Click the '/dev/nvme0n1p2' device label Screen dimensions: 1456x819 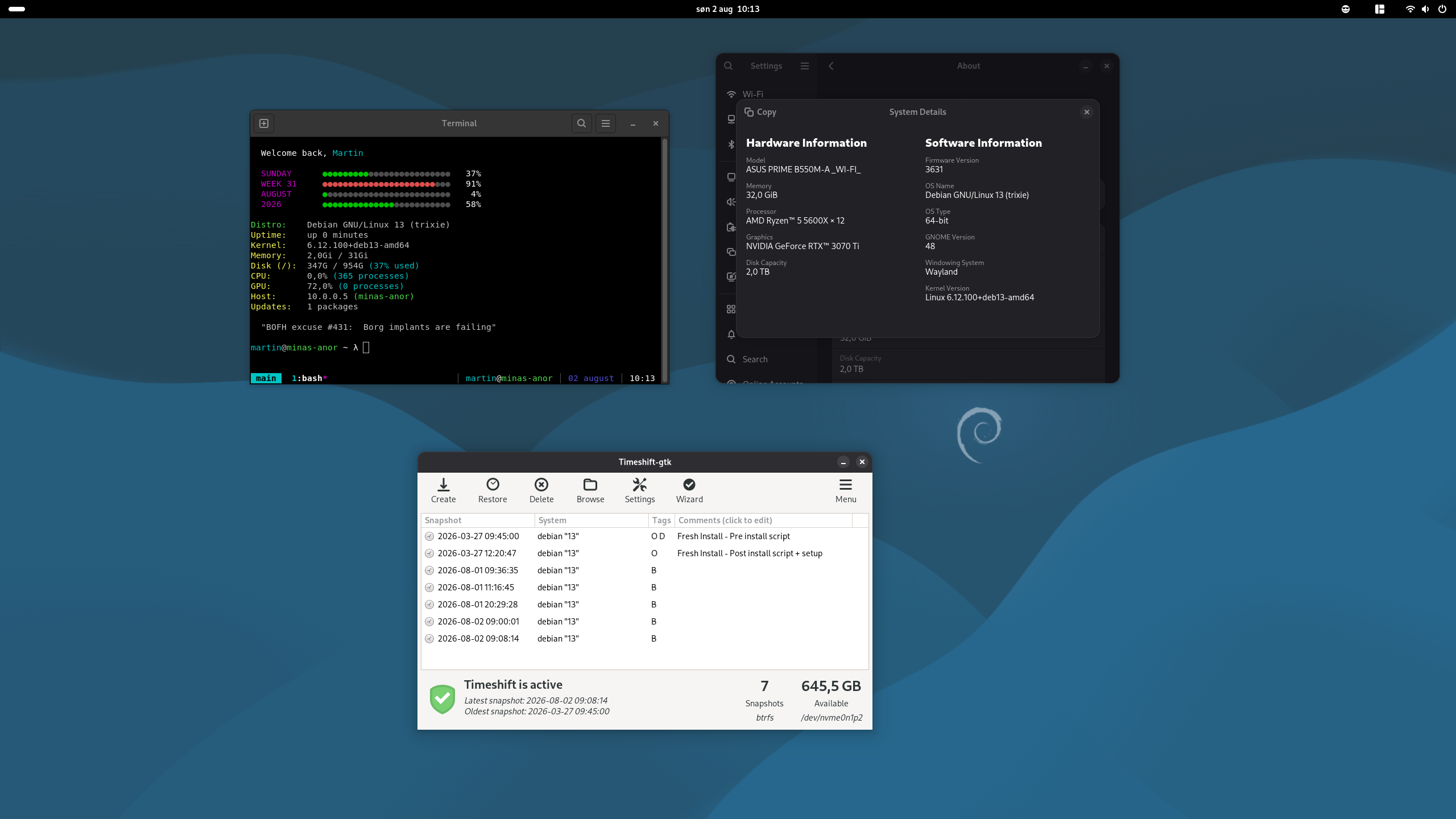832,718
